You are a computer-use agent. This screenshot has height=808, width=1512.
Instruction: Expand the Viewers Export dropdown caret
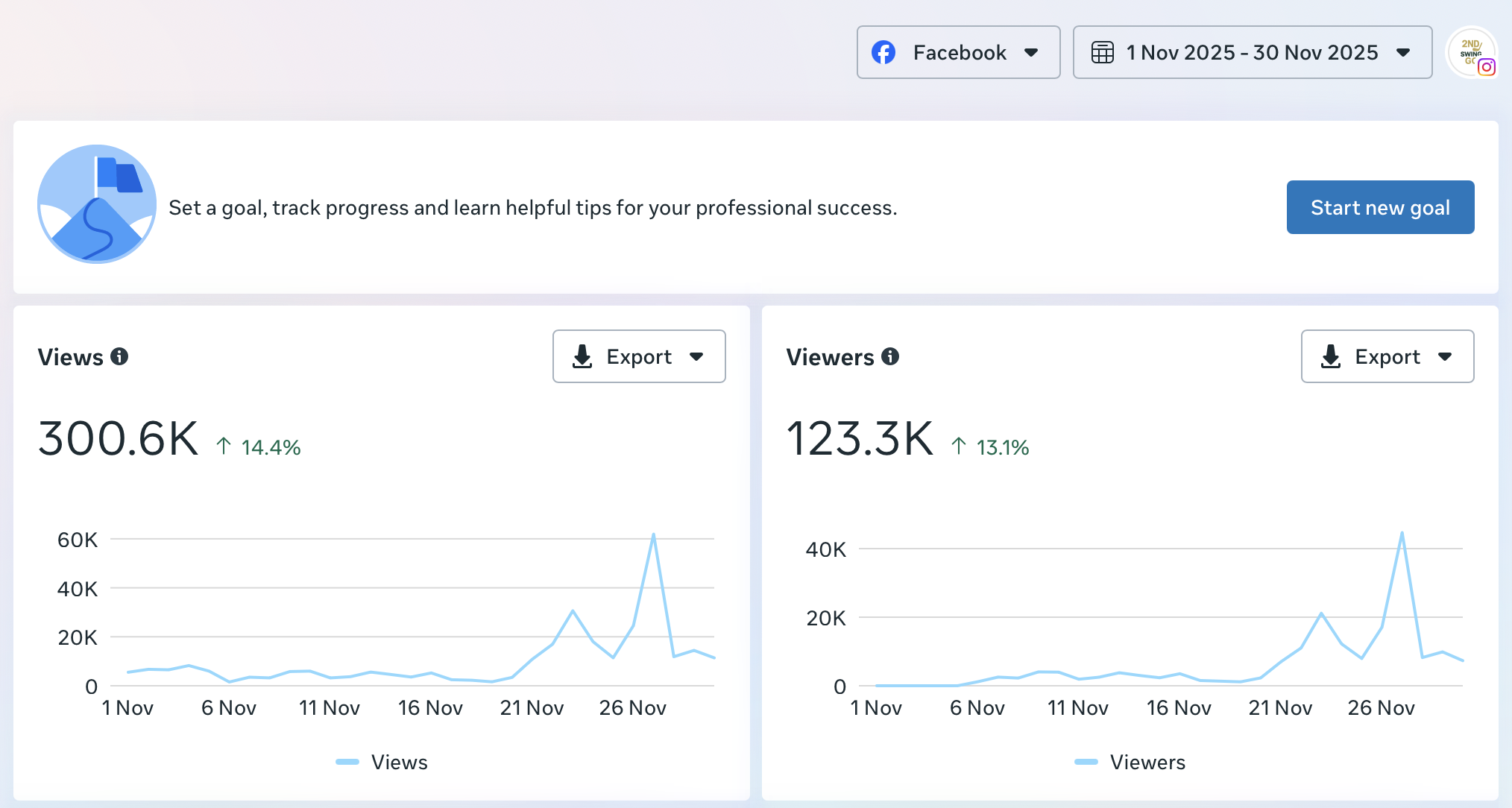click(1445, 356)
